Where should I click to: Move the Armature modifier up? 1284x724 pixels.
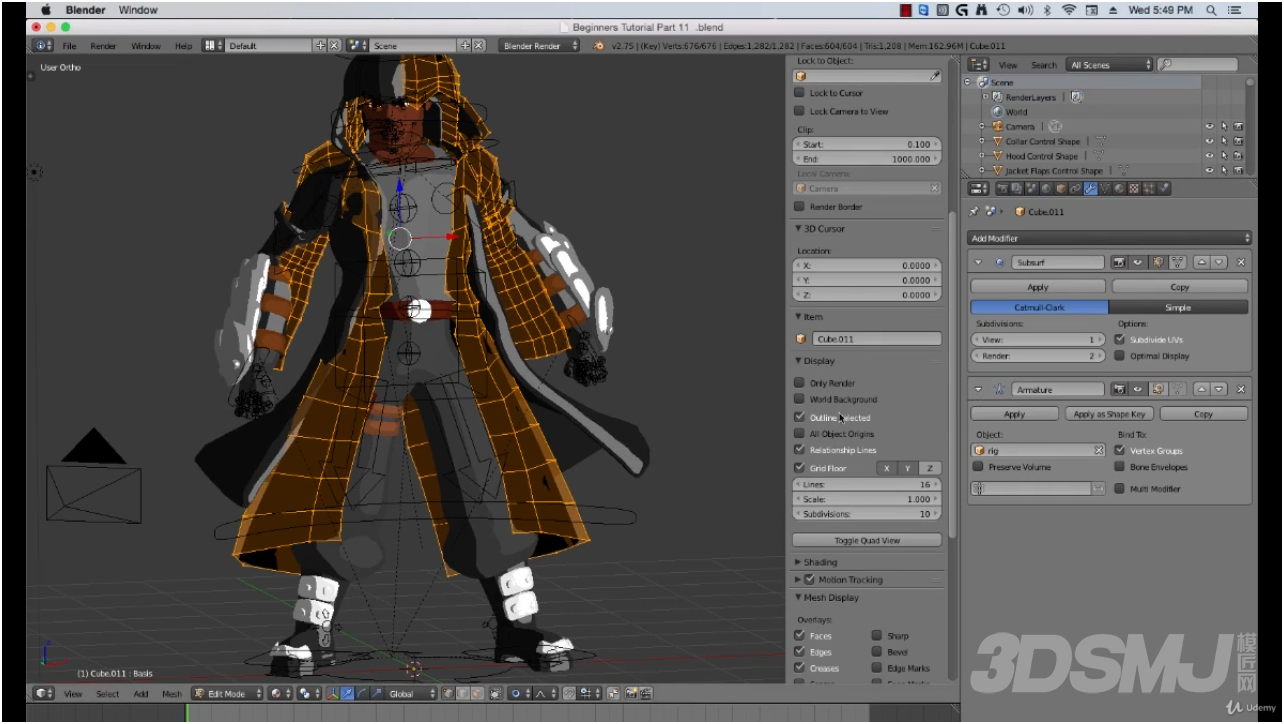coord(1201,389)
